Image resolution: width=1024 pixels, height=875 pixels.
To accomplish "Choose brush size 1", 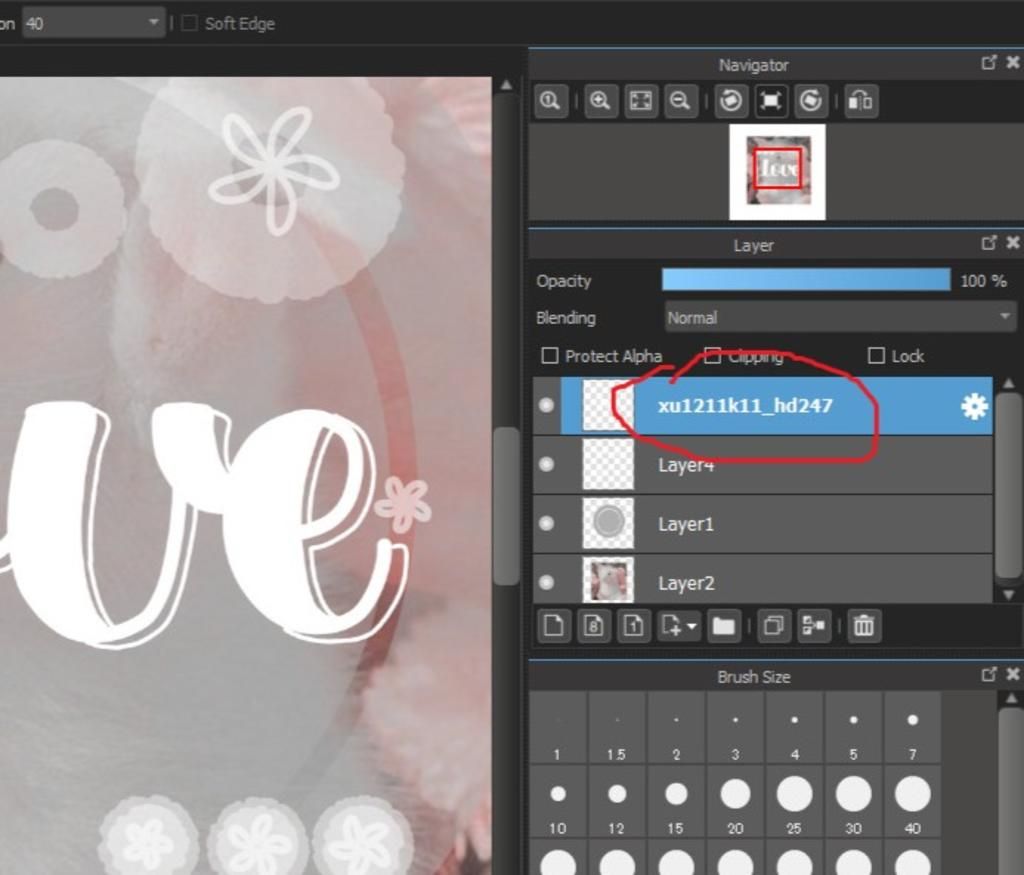I will click(557, 728).
